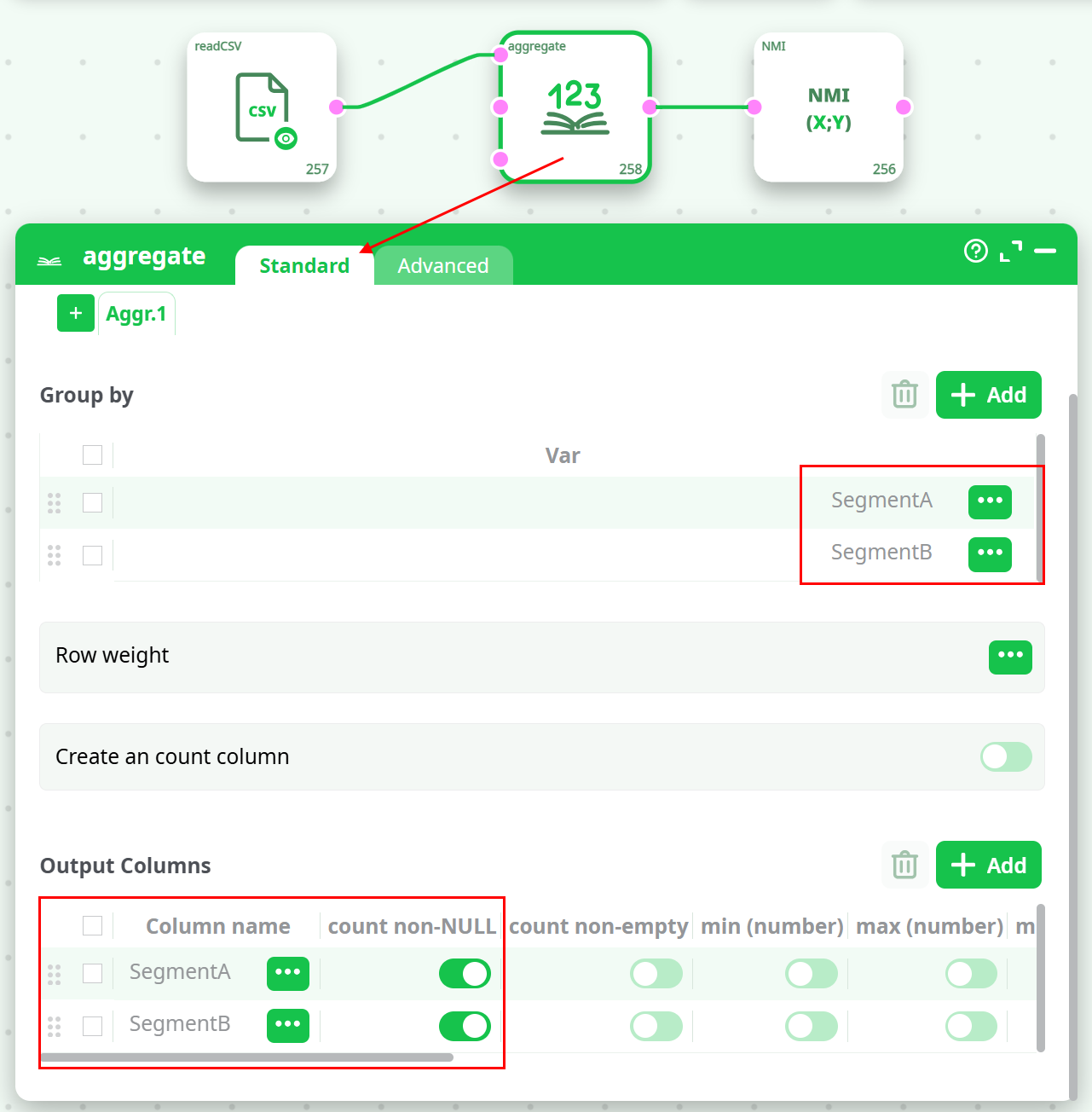
Task: Click the Group by trash delete icon
Action: pos(904,395)
